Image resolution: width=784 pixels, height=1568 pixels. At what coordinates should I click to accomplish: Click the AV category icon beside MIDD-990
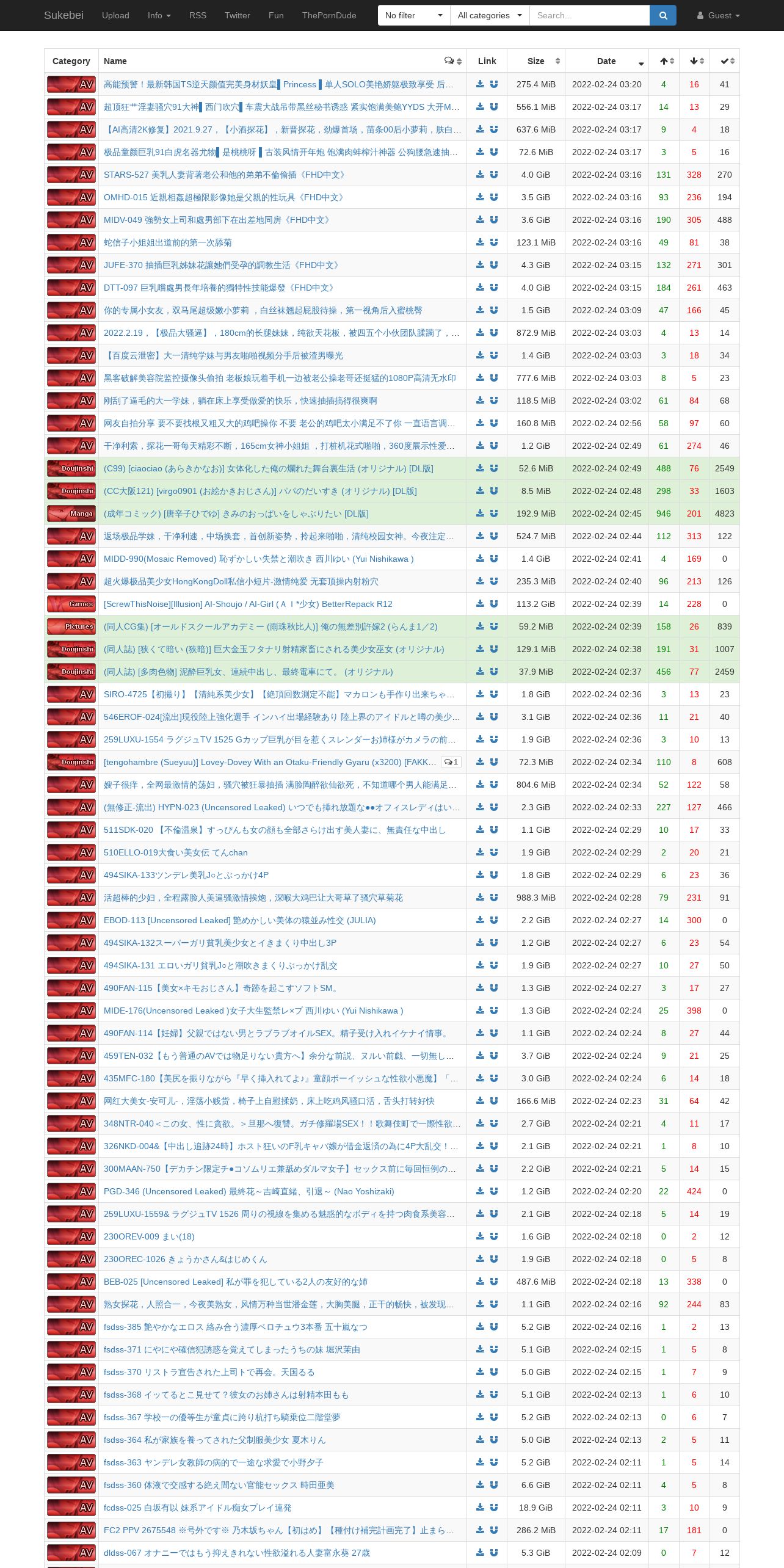(71, 559)
